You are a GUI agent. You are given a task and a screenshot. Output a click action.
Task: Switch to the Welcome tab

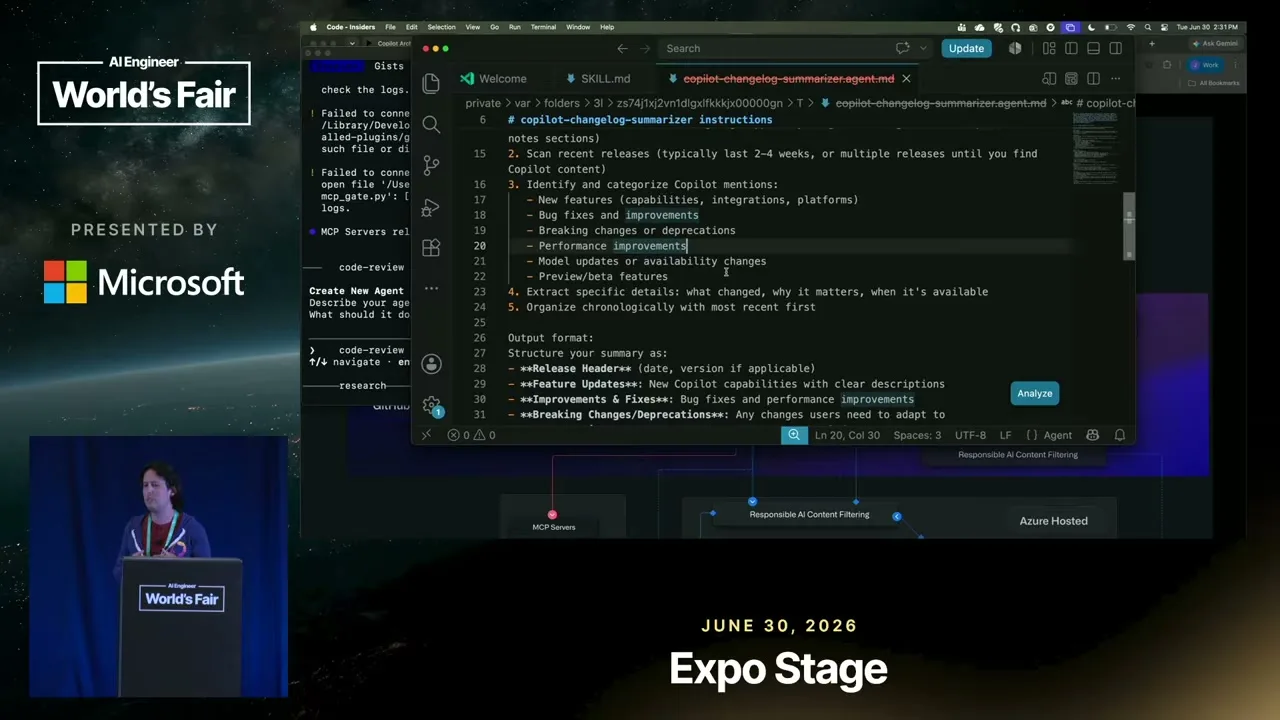pyautogui.click(x=493, y=78)
